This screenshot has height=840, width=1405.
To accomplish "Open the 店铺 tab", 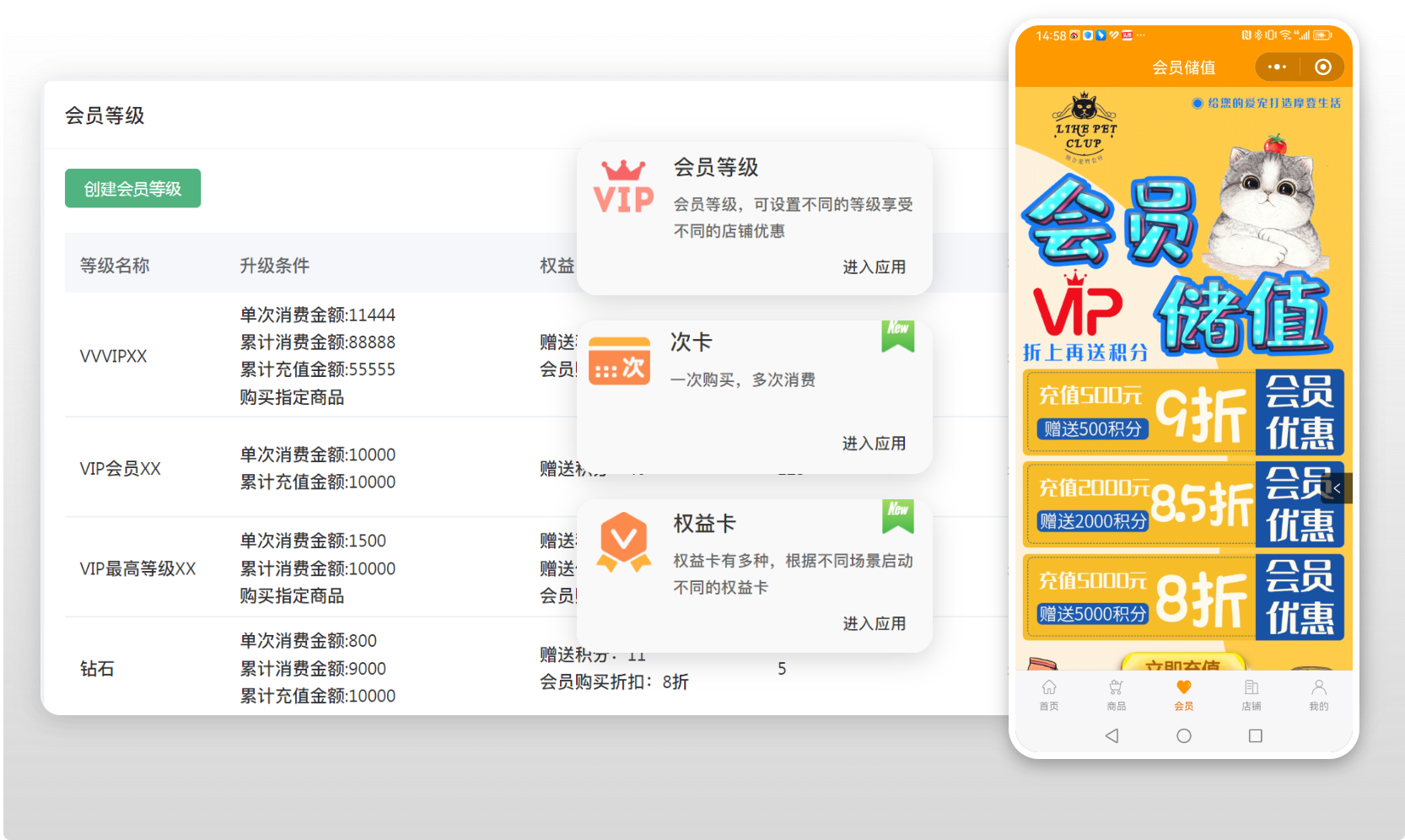I will [1251, 695].
